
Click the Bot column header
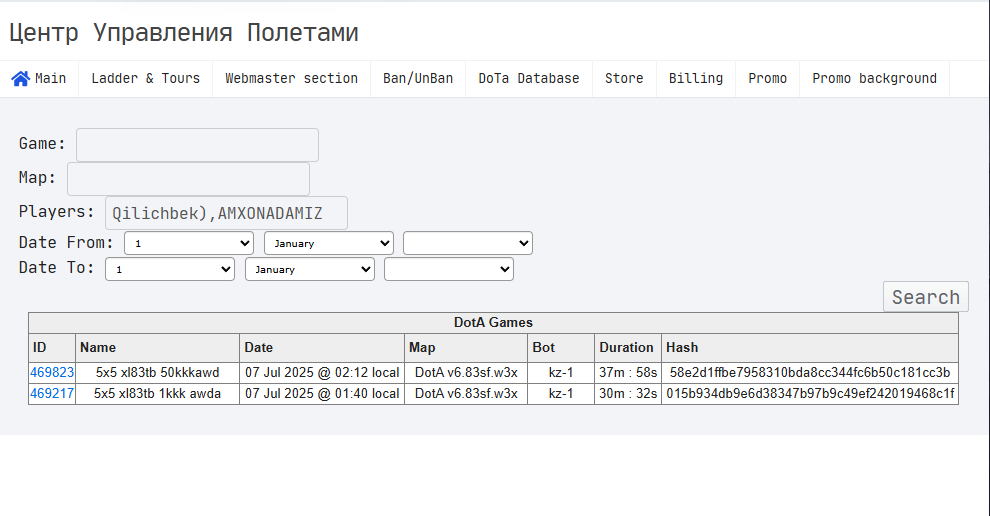pos(561,347)
